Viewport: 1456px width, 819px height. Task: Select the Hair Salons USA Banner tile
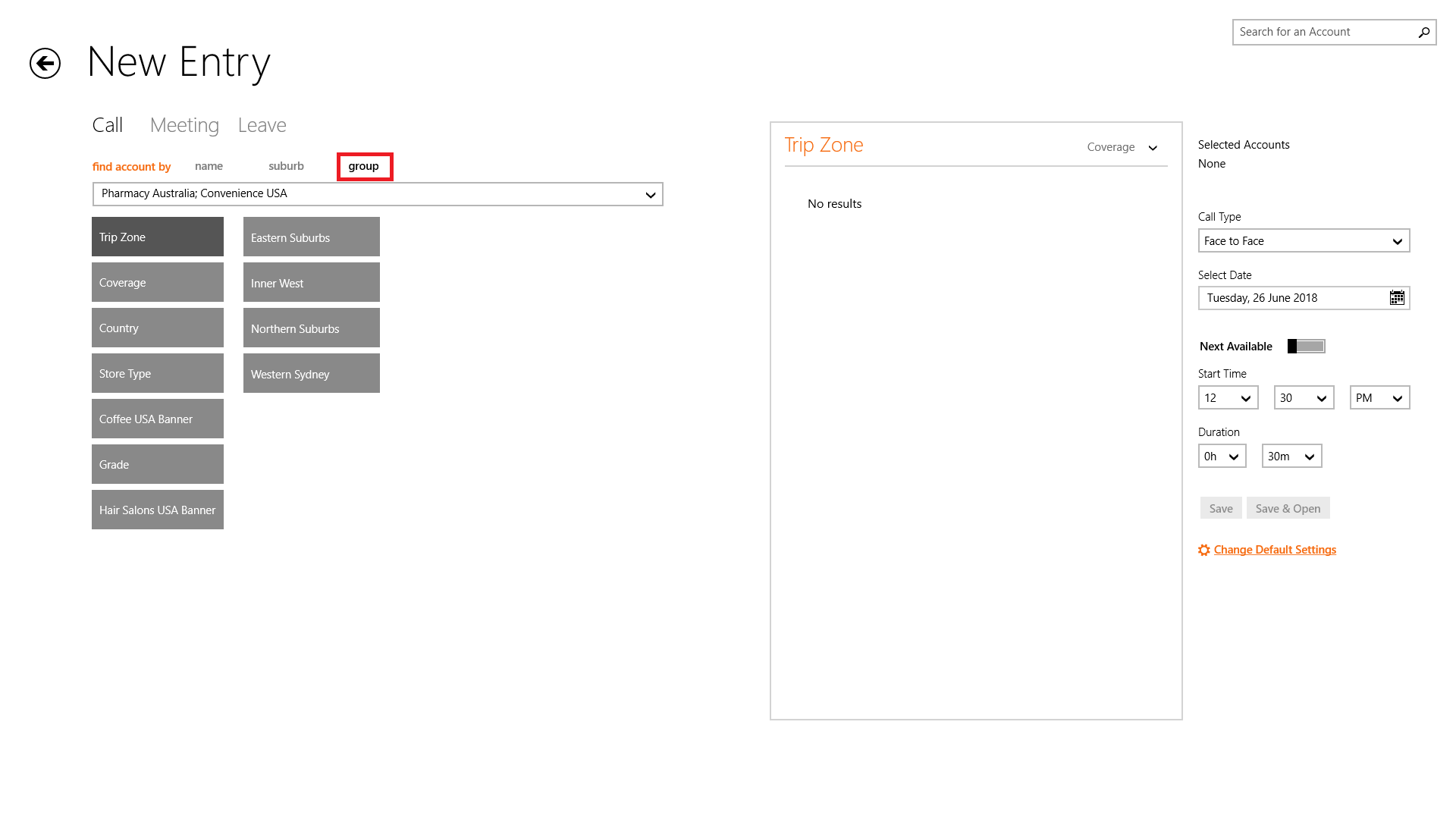point(158,510)
